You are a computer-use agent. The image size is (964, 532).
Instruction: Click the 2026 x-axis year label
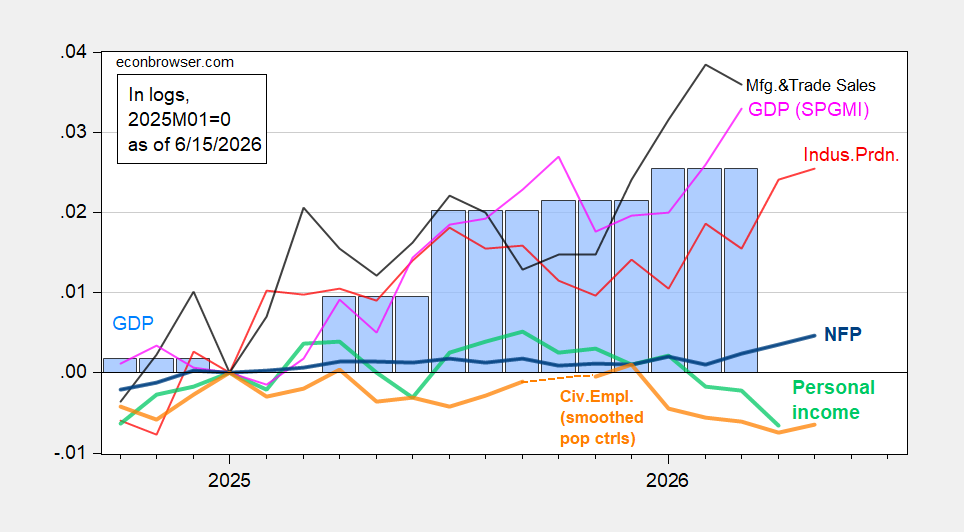click(x=667, y=480)
